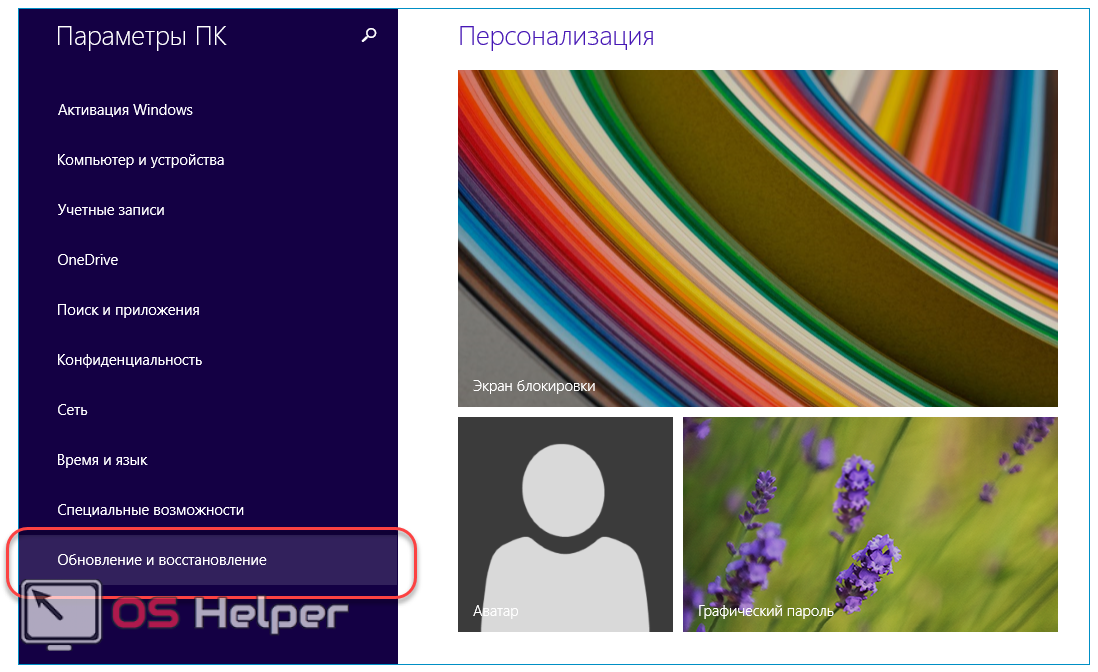The width and height of the screenshot is (1098, 672).
Task: Choose the Сеть menu item
Action: 73,410
